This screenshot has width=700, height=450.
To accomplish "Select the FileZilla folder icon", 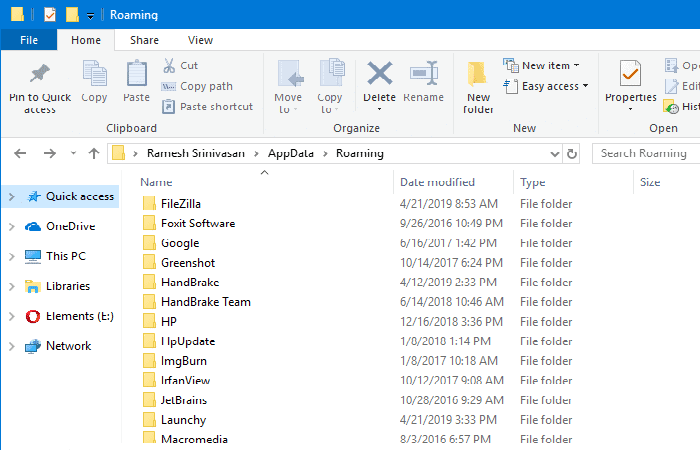I will 149,203.
